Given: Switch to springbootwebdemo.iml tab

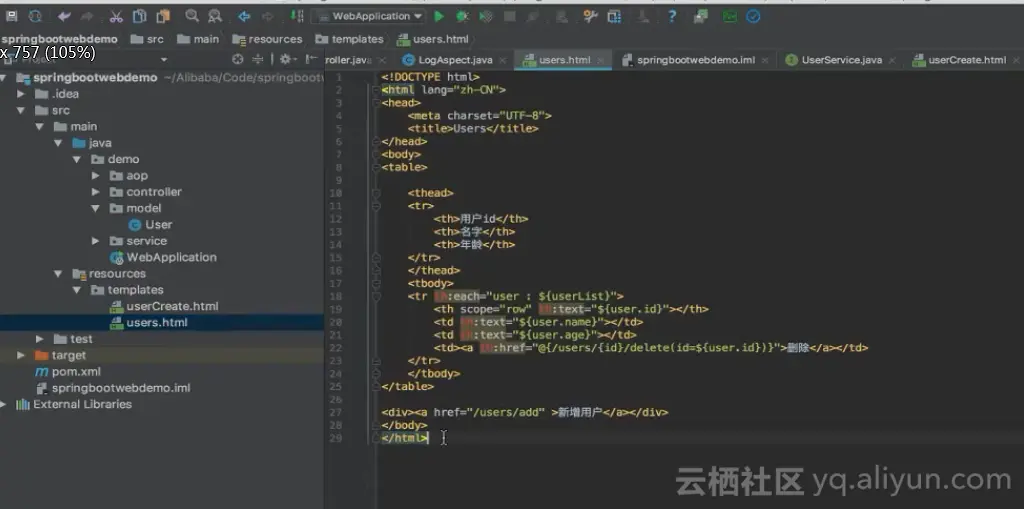Looking at the screenshot, I should [696, 60].
